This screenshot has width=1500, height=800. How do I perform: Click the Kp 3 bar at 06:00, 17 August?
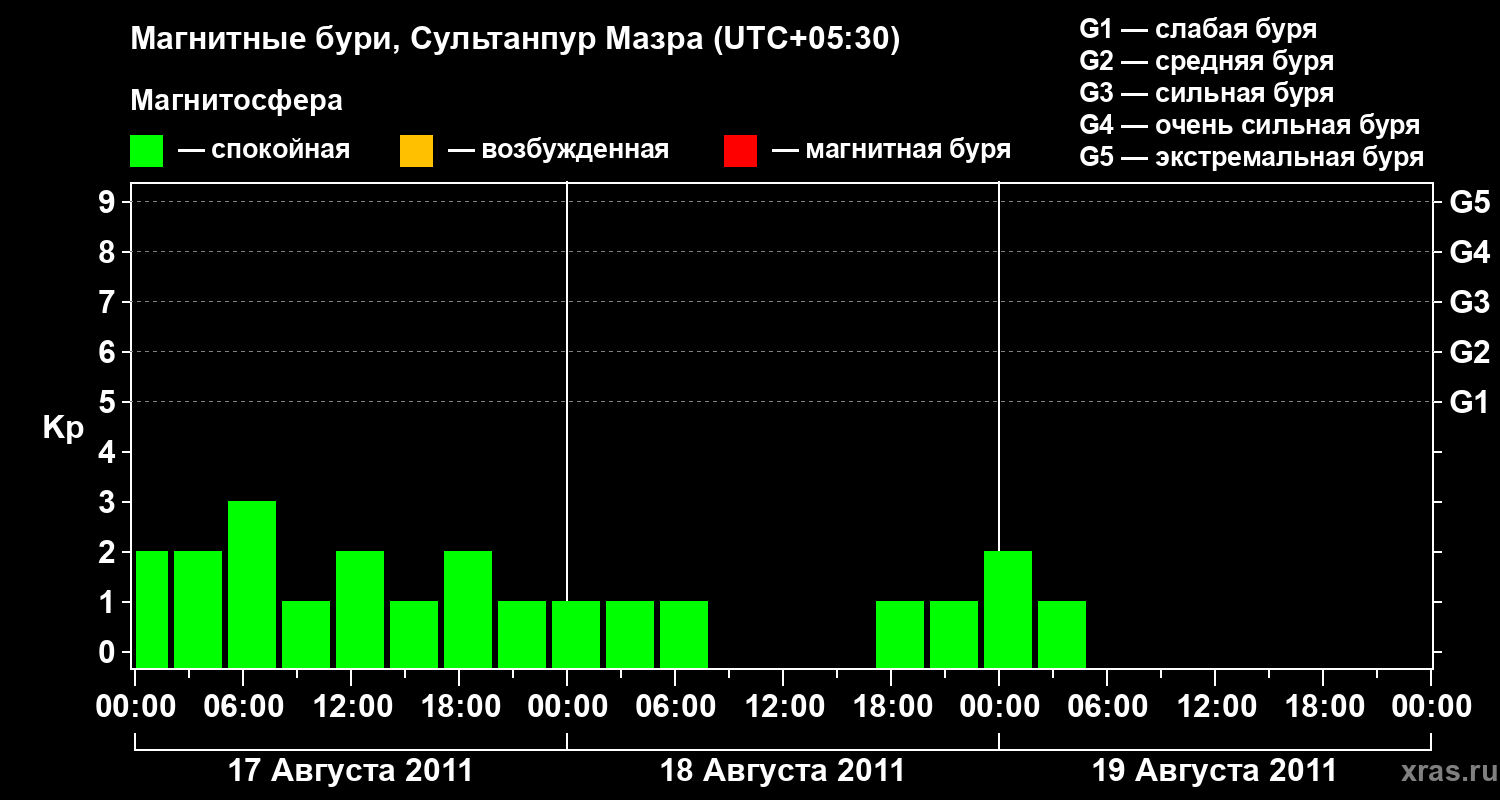252,584
